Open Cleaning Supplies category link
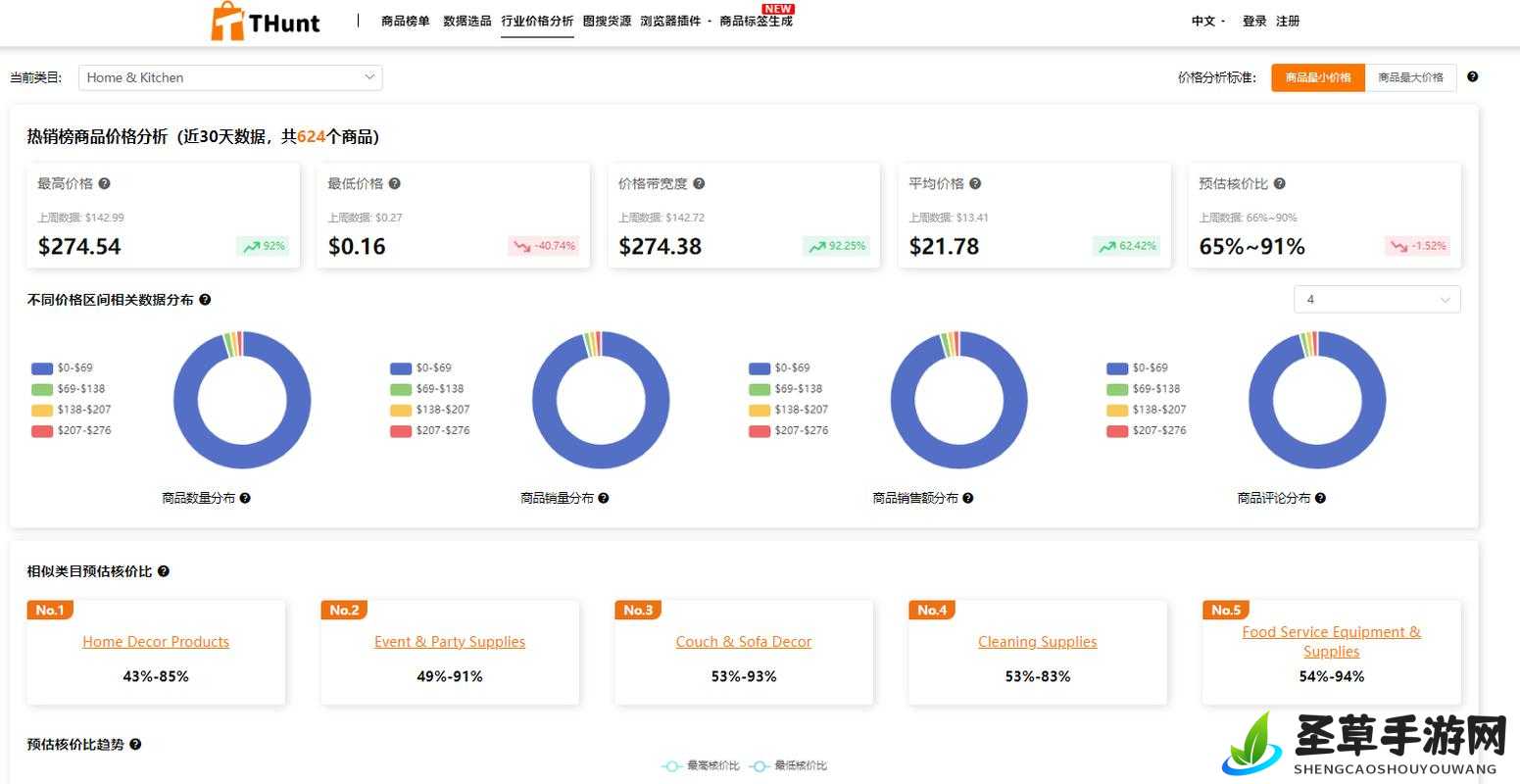The width and height of the screenshot is (1520, 784). click(1038, 642)
